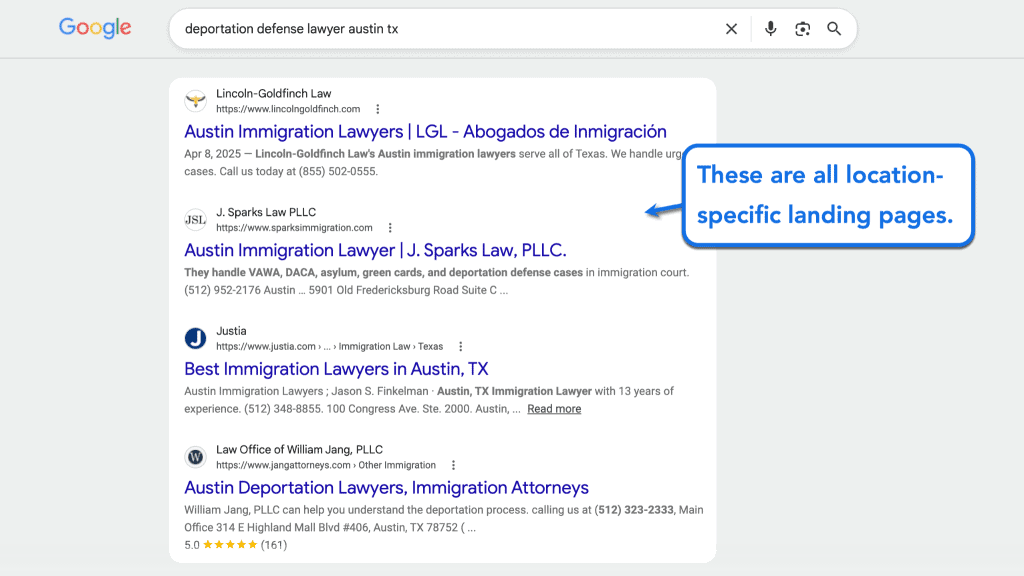1024x576 pixels.
Task: Click the (512) 323-2333 phone in the snippet
Action: [x=633, y=510]
